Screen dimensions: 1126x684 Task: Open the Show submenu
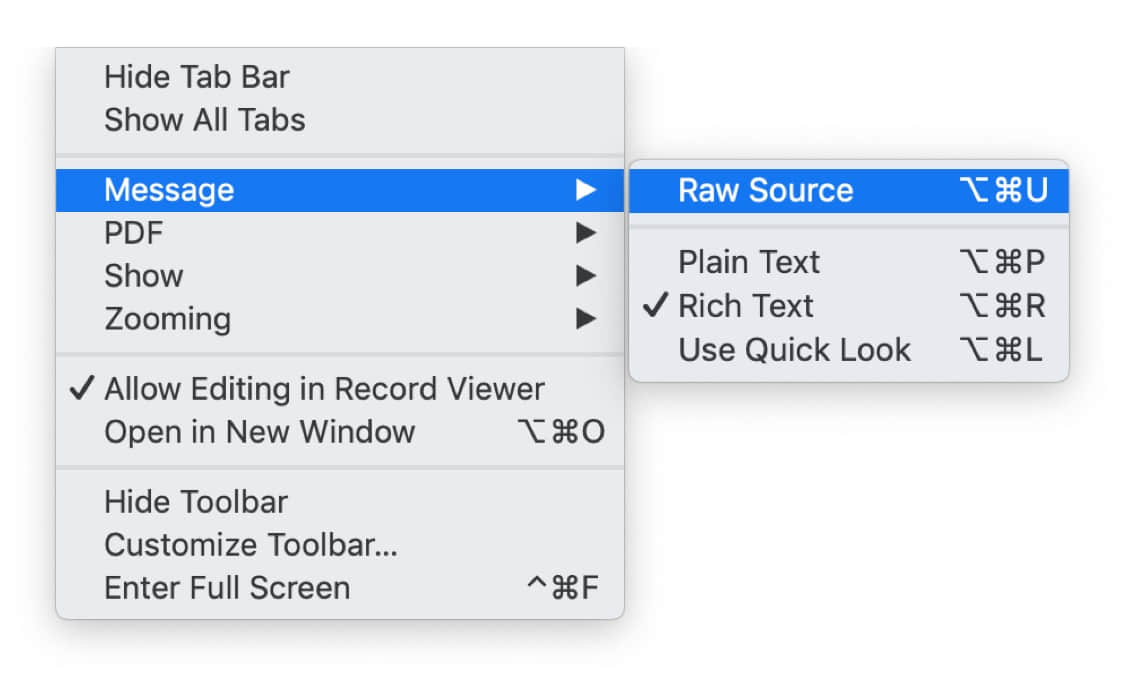(340, 276)
